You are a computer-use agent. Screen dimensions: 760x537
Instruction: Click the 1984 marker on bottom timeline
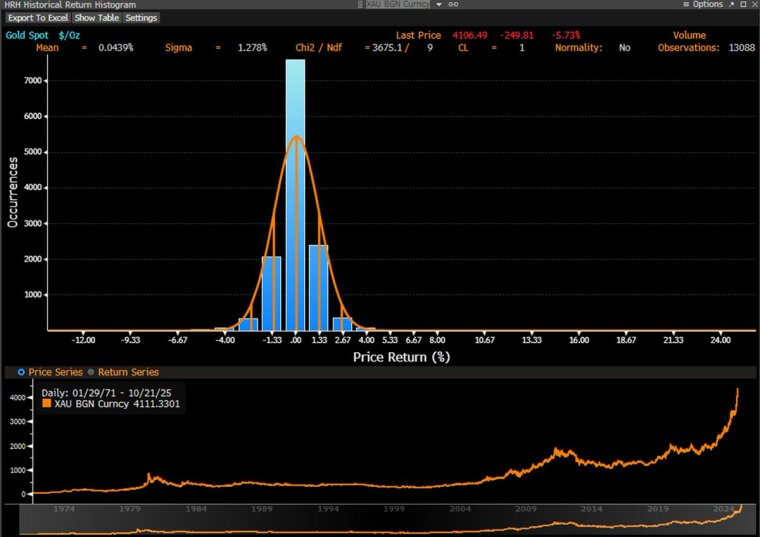196,508
